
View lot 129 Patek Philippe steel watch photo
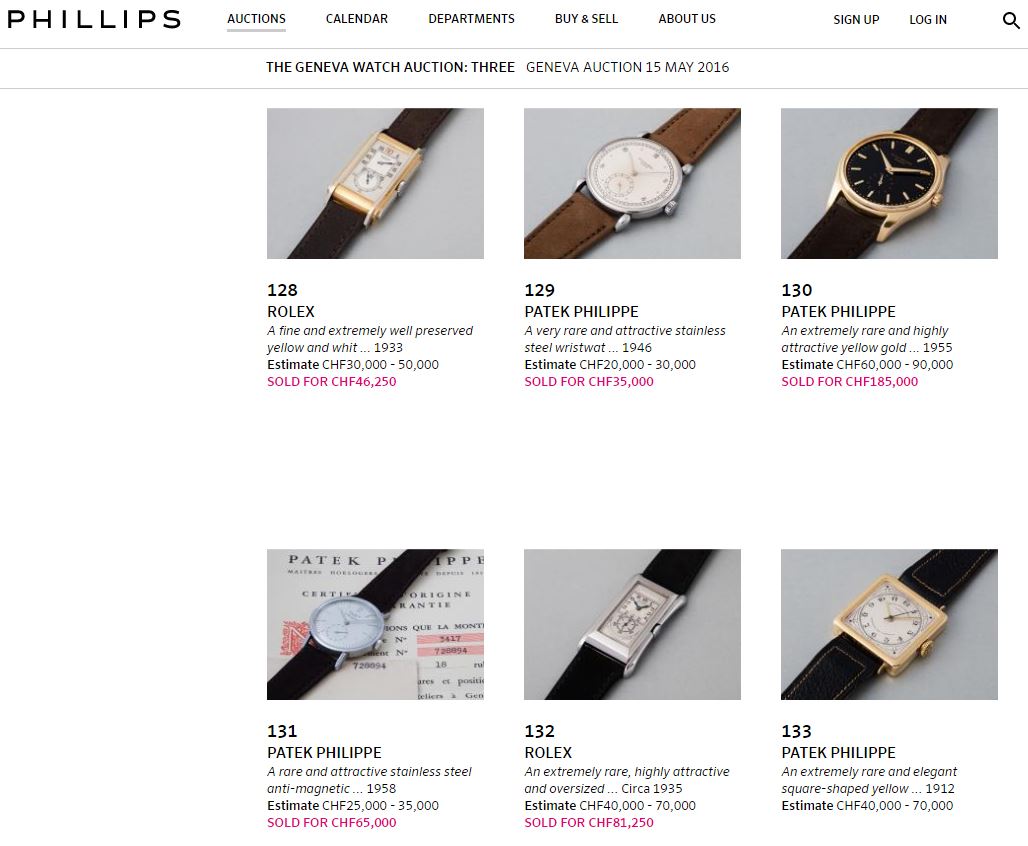click(632, 184)
